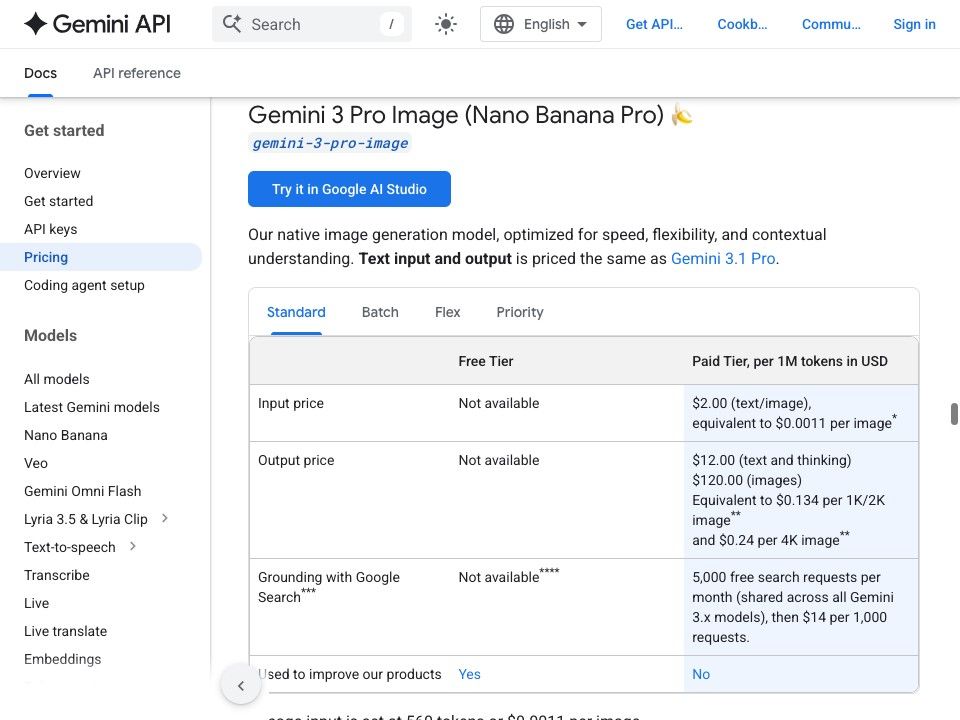This screenshot has height=720, width=960.
Task: Click the Sign in link
Action: point(914,24)
